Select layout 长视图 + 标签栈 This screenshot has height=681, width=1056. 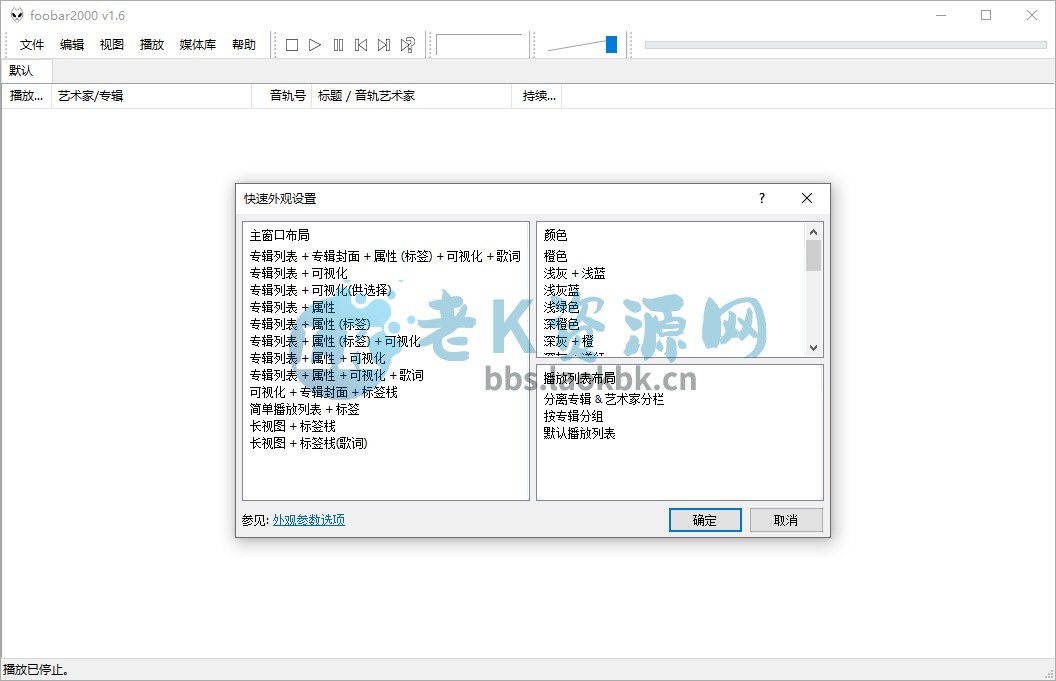click(293, 426)
